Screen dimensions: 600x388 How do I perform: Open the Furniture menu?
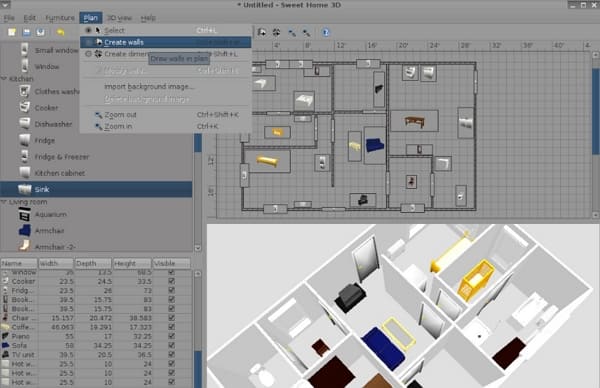[60, 18]
